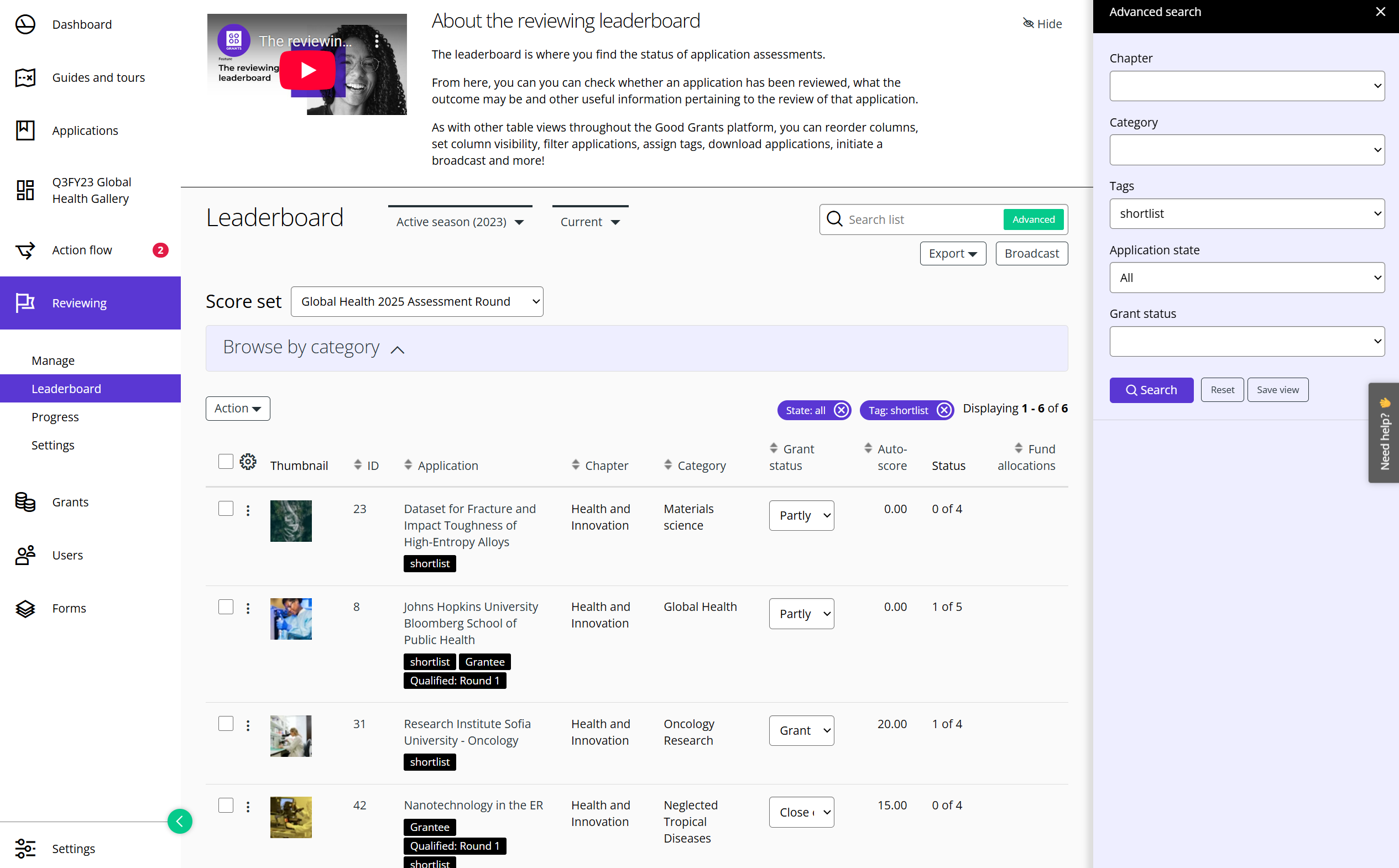The width and height of the screenshot is (1399, 868).
Task: Go to Manage in Reviewing submenu
Action: (x=53, y=360)
